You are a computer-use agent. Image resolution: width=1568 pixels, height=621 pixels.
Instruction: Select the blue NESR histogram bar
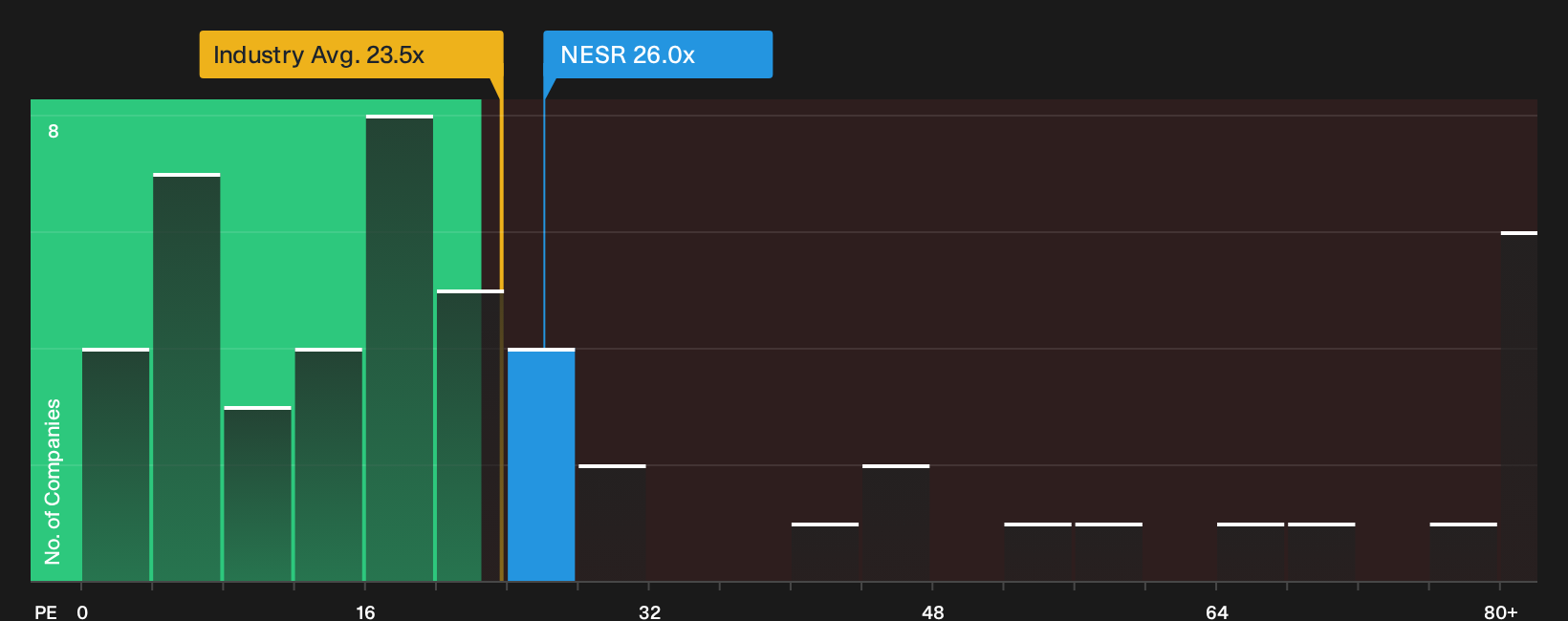click(541, 465)
